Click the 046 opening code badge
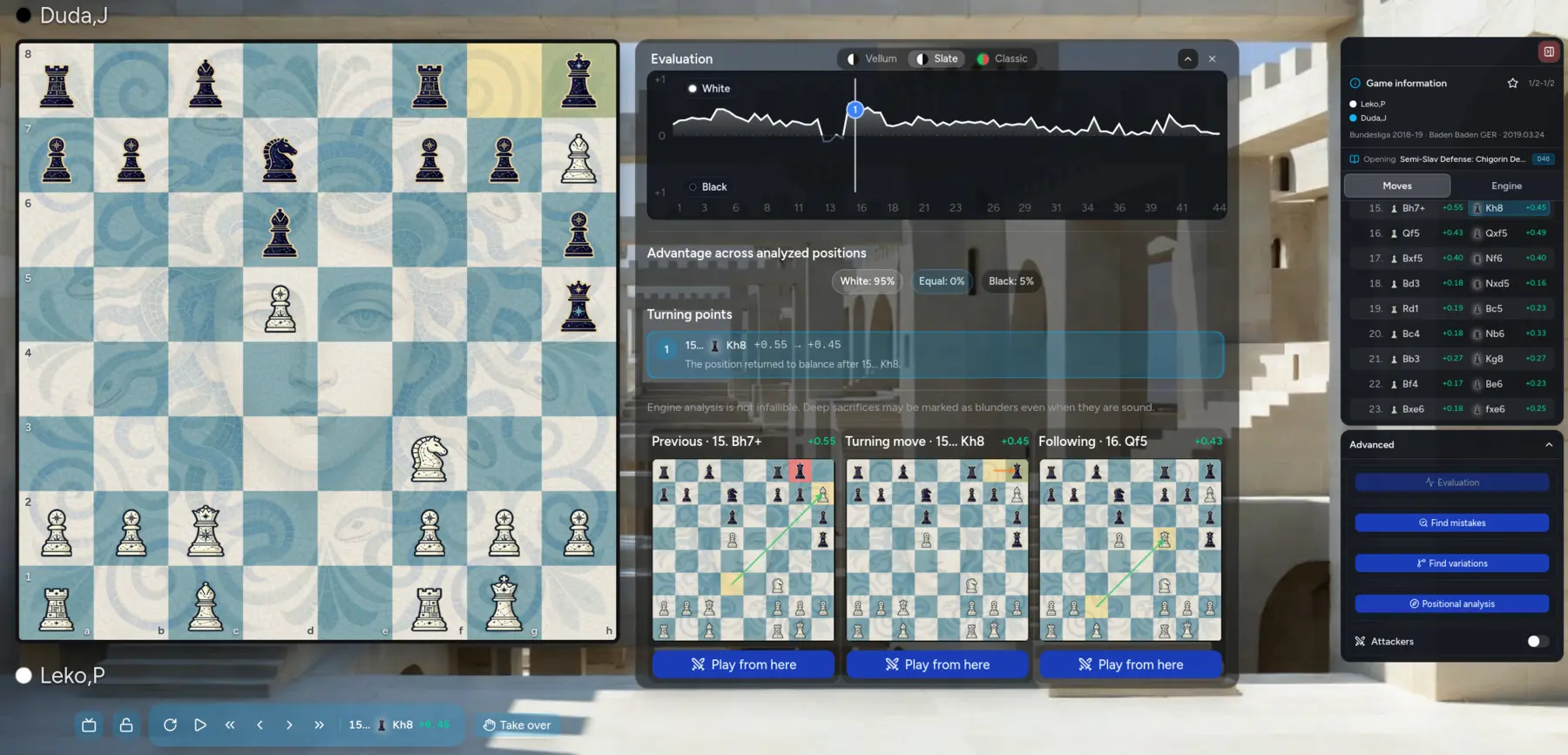Viewport: 1568px width, 755px height. pyautogui.click(x=1544, y=159)
